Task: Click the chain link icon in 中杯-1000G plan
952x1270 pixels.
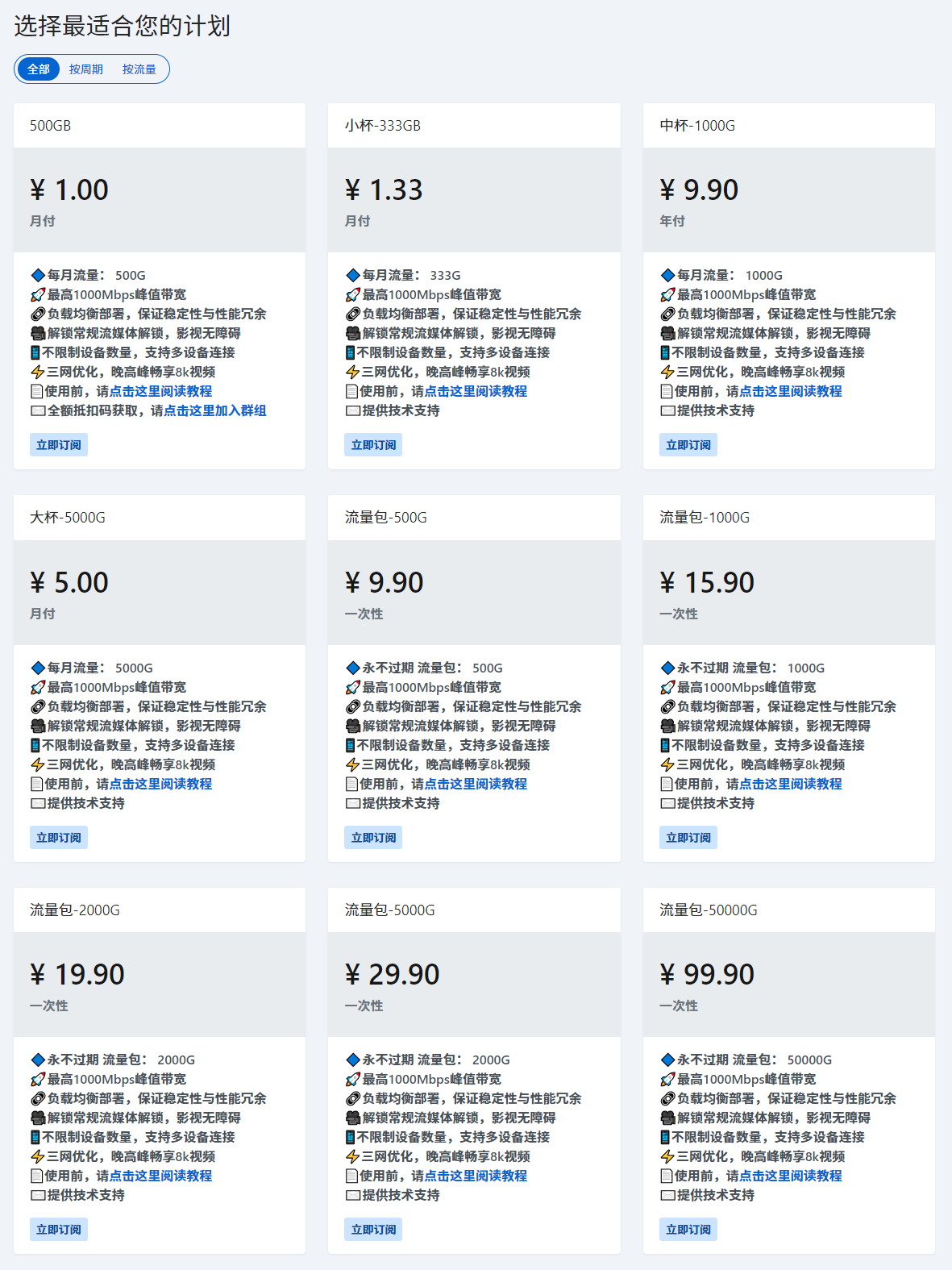Action: click(x=667, y=314)
